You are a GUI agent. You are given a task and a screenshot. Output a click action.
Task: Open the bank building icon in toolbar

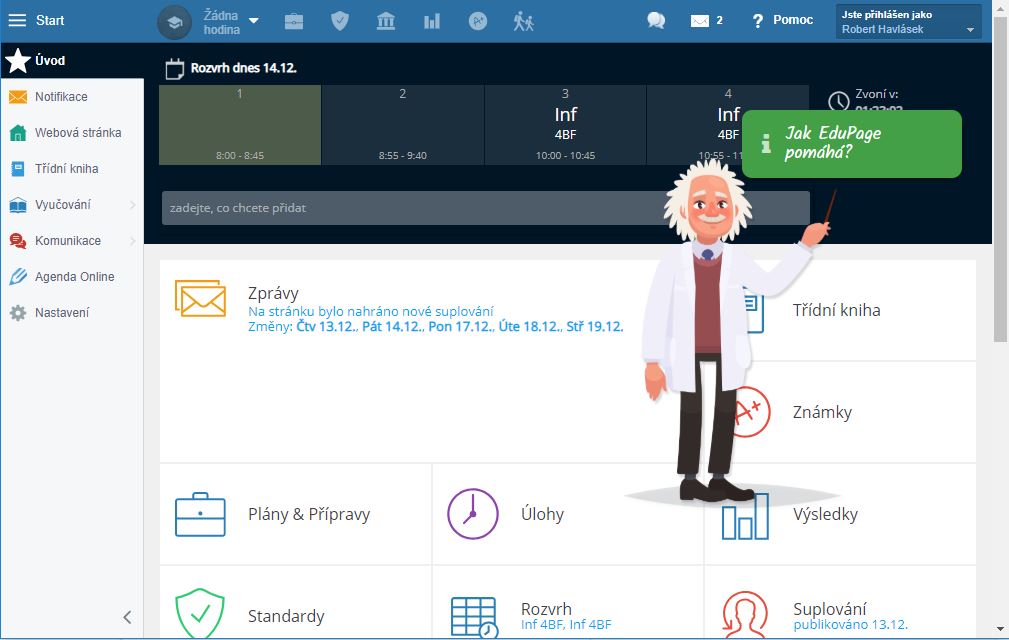pyautogui.click(x=386, y=21)
